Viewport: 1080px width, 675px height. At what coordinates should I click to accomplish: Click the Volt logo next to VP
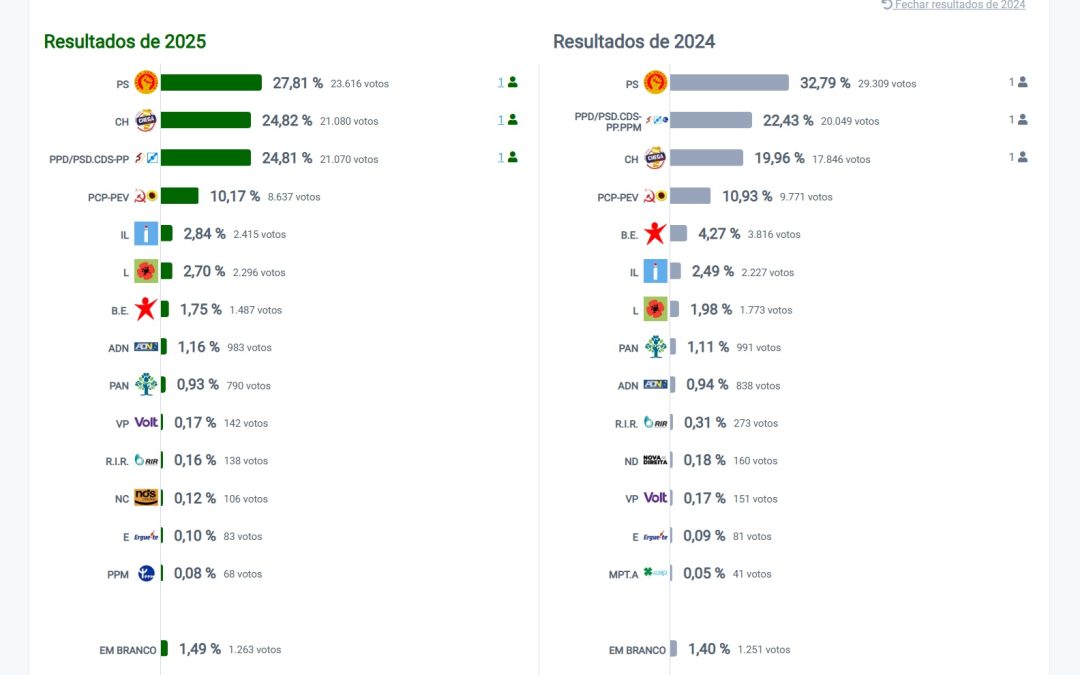point(146,422)
